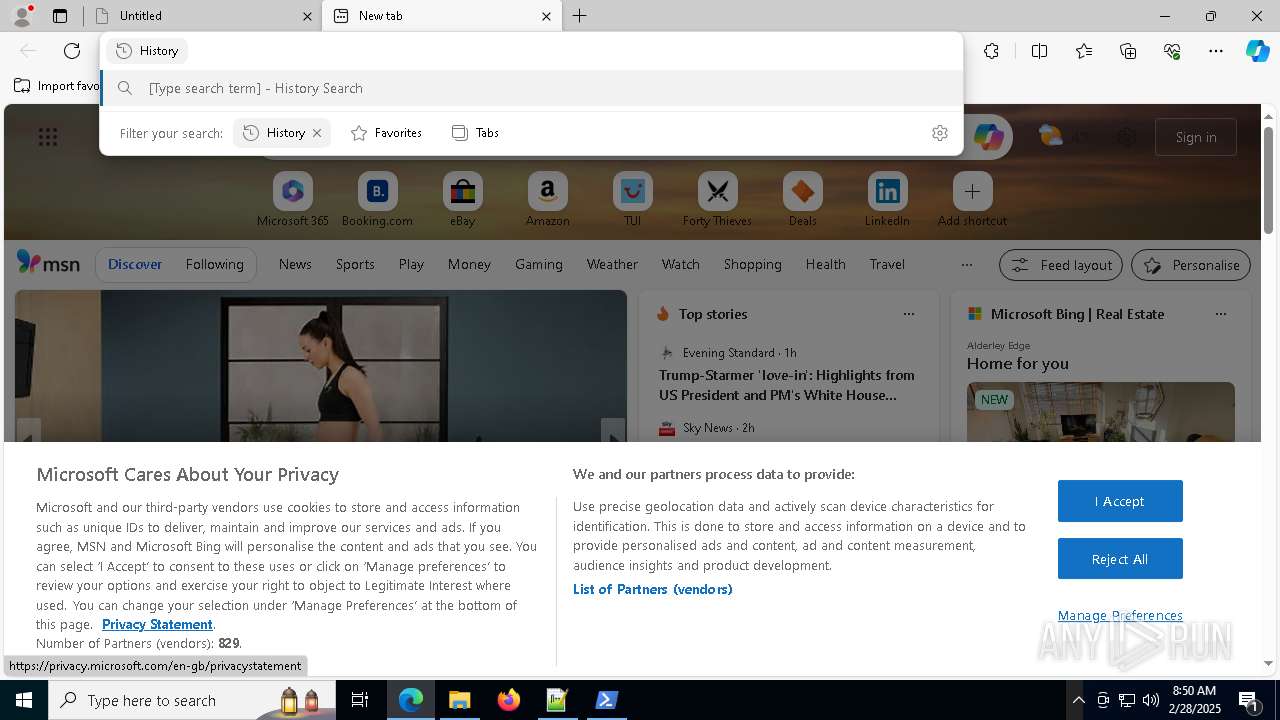The height and width of the screenshot is (720, 1280).
Task: Open the Gaming menu item
Action: click(539, 264)
